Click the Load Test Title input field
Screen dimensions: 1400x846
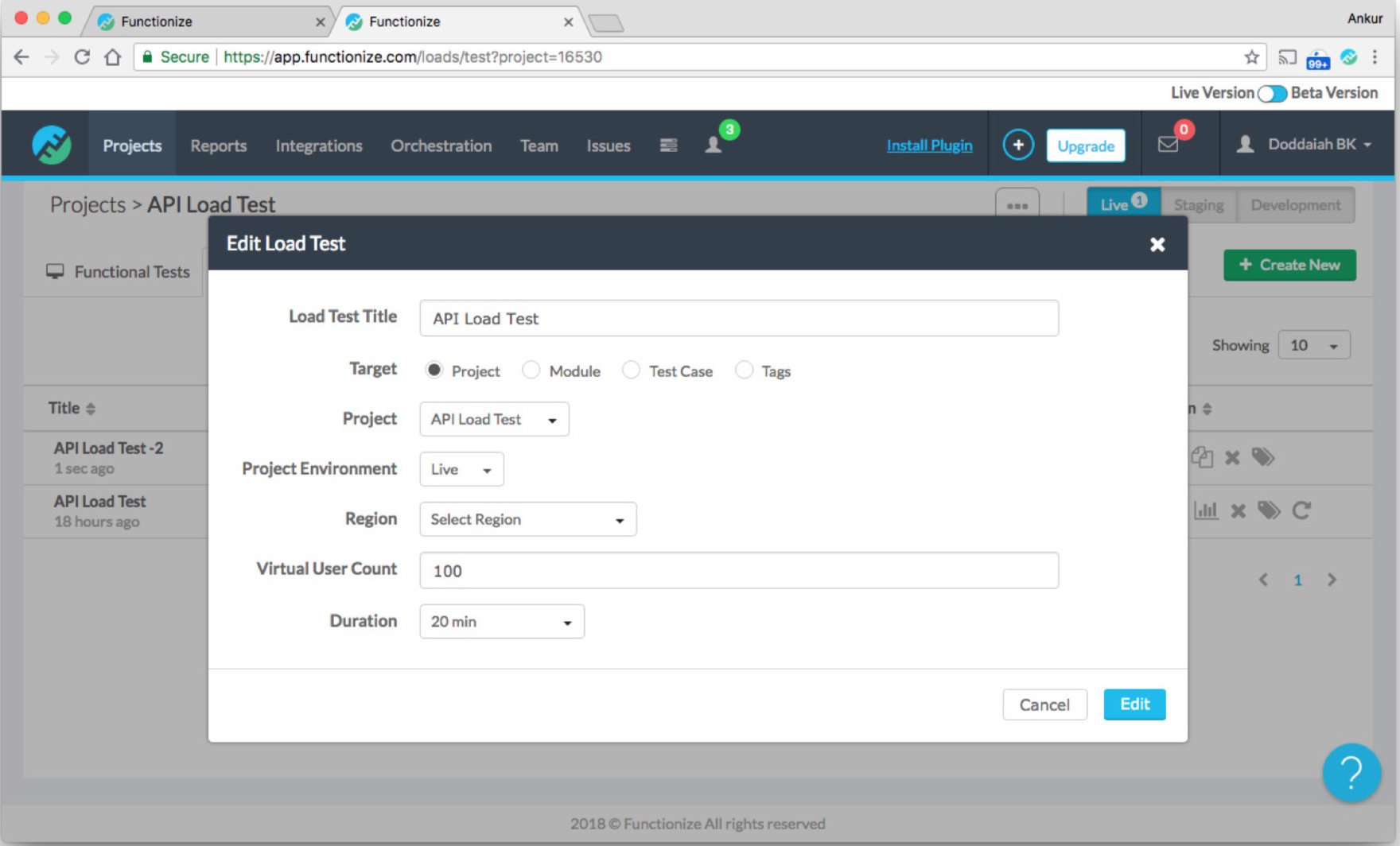tap(739, 318)
